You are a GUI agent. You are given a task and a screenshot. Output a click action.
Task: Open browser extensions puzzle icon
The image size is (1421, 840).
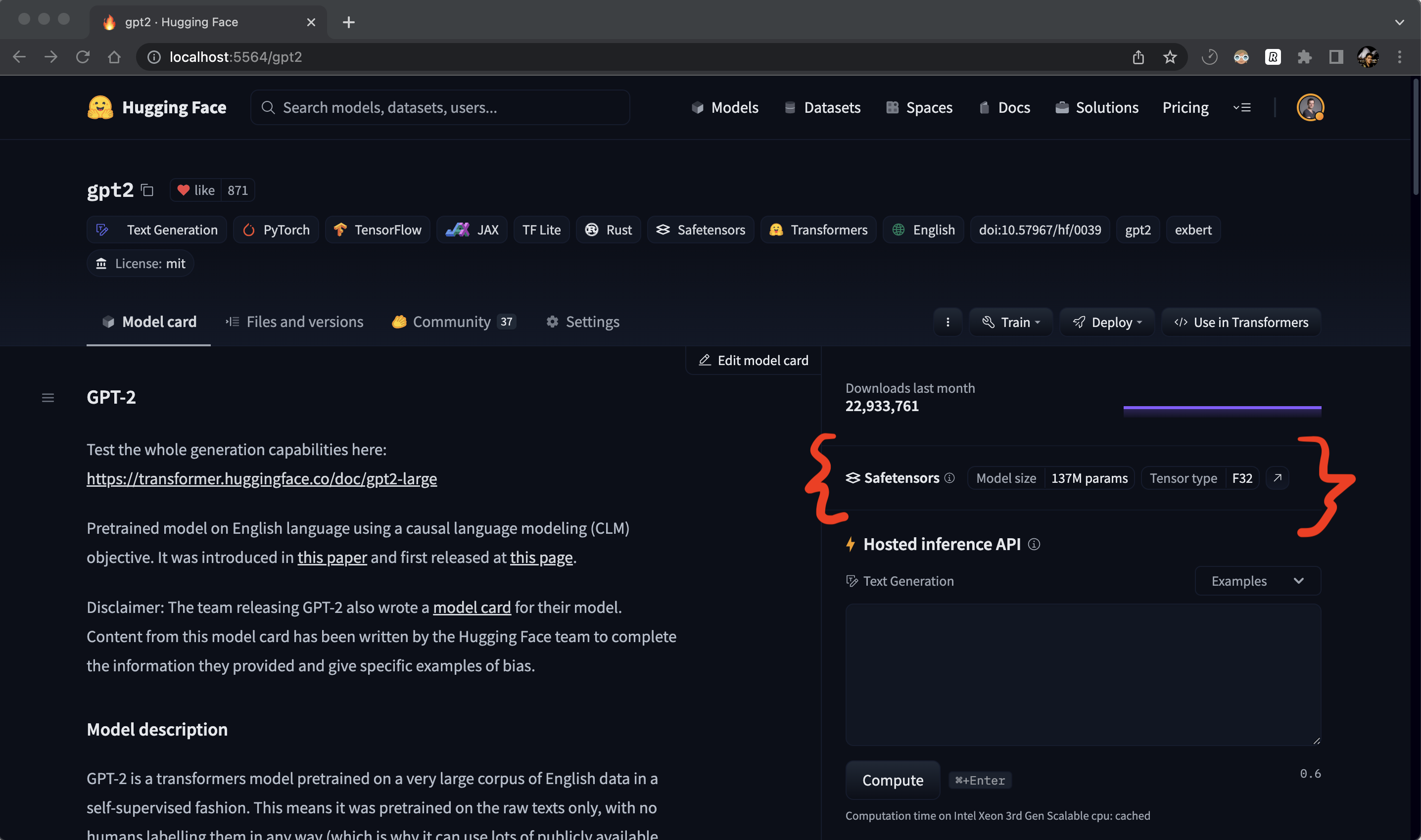tap(1304, 57)
